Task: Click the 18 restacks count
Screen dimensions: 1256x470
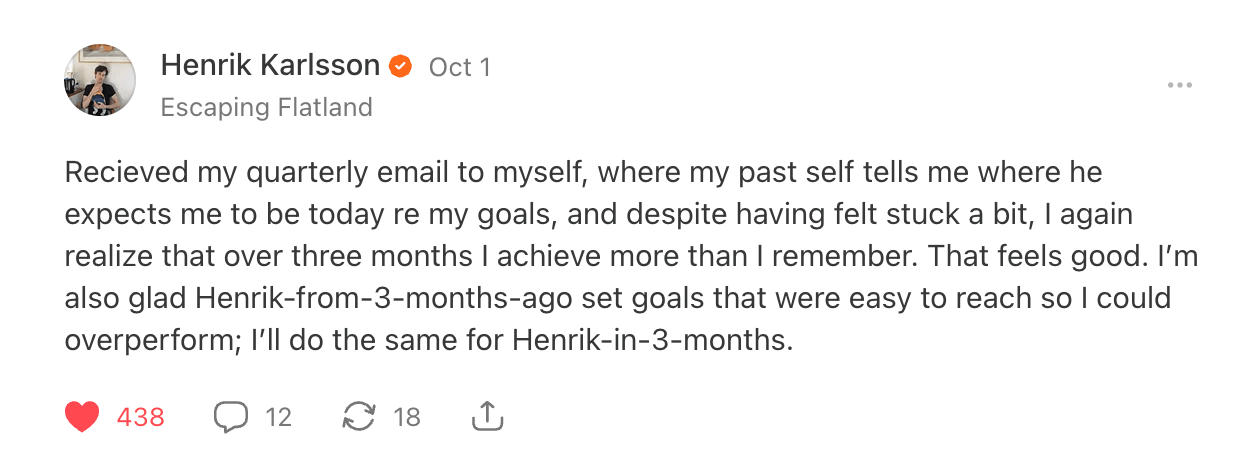Action: tap(407, 417)
